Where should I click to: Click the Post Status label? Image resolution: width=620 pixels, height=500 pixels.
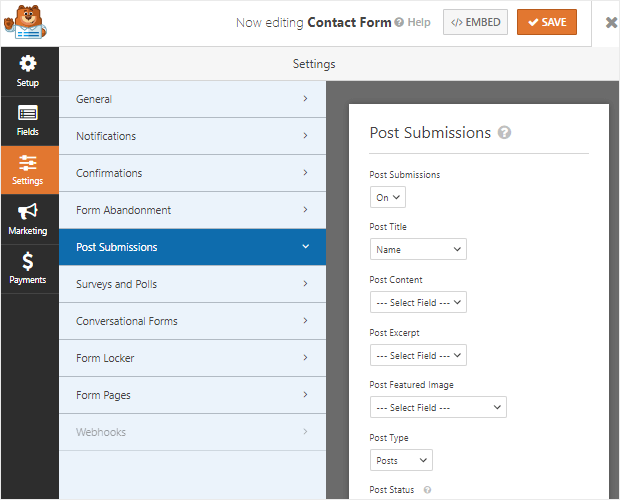tap(392, 490)
